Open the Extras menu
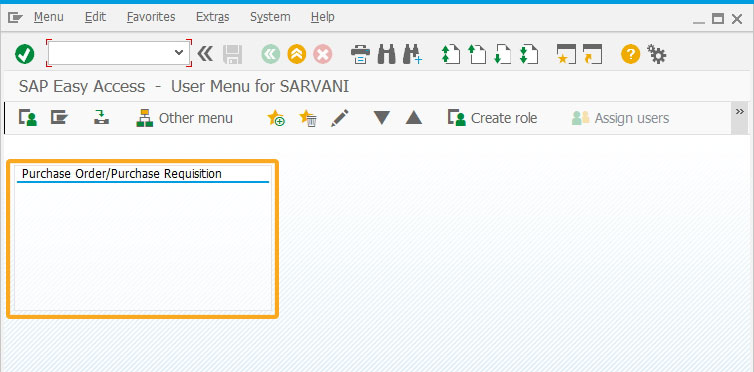 (x=213, y=17)
